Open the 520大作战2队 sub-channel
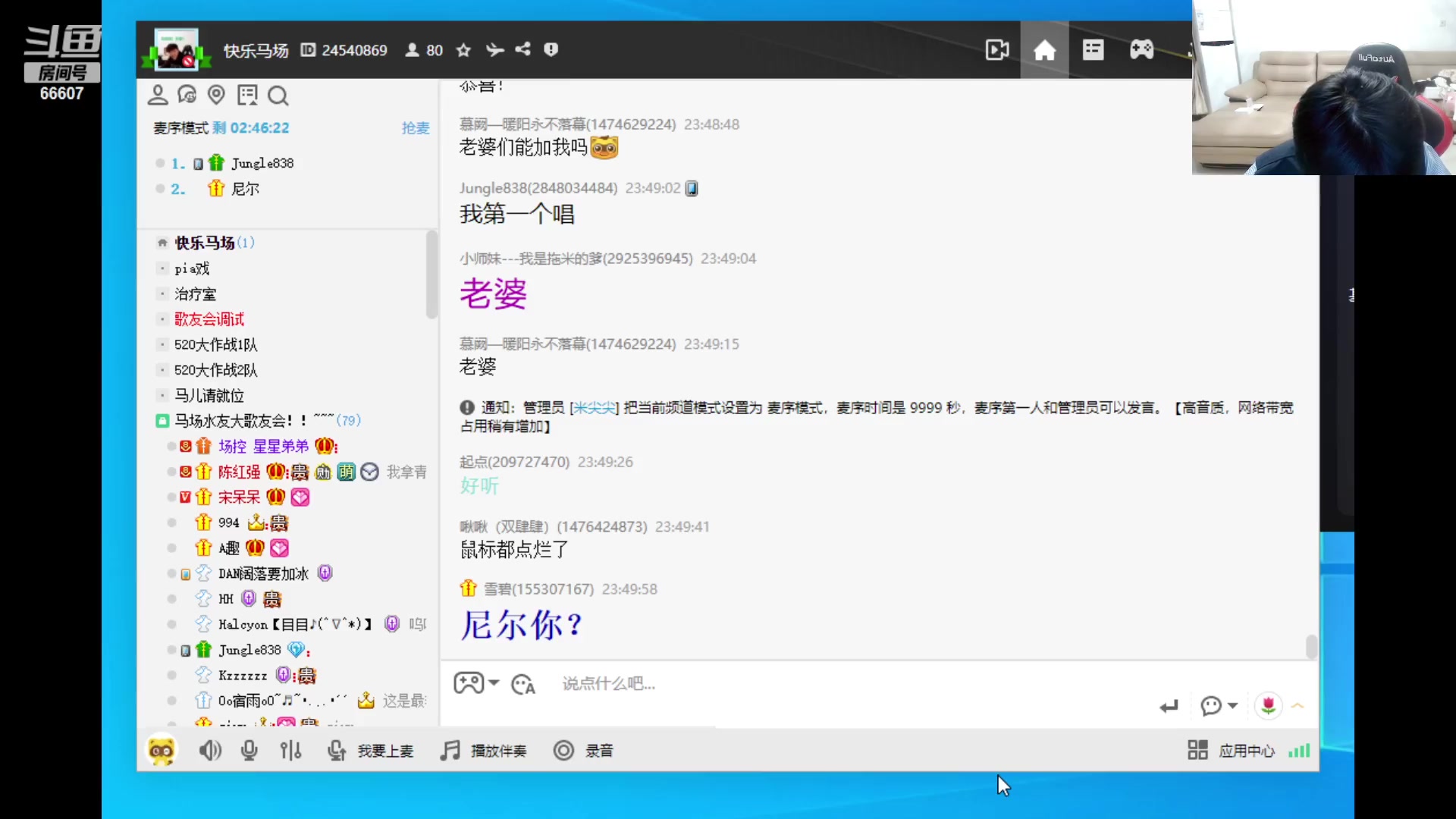Viewport: 1456px width, 819px height. [216, 370]
